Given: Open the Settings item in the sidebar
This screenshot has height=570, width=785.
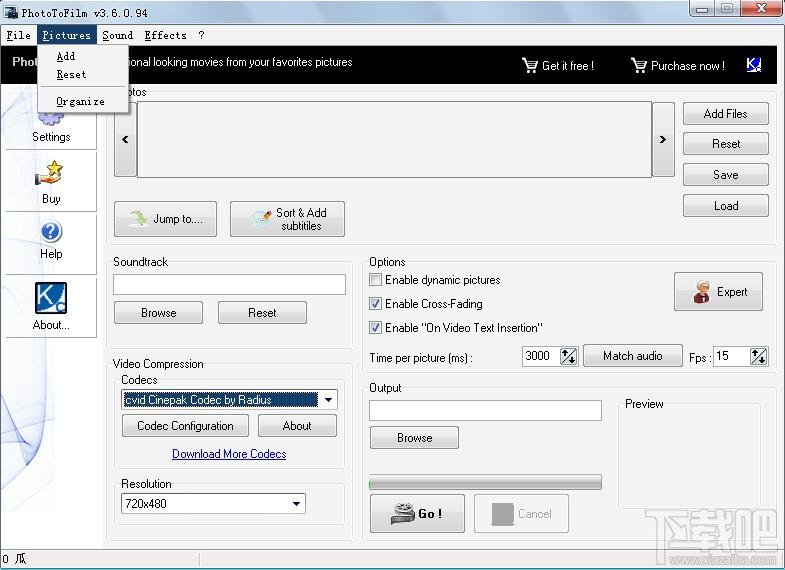Looking at the screenshot, I should coord(51,125).
